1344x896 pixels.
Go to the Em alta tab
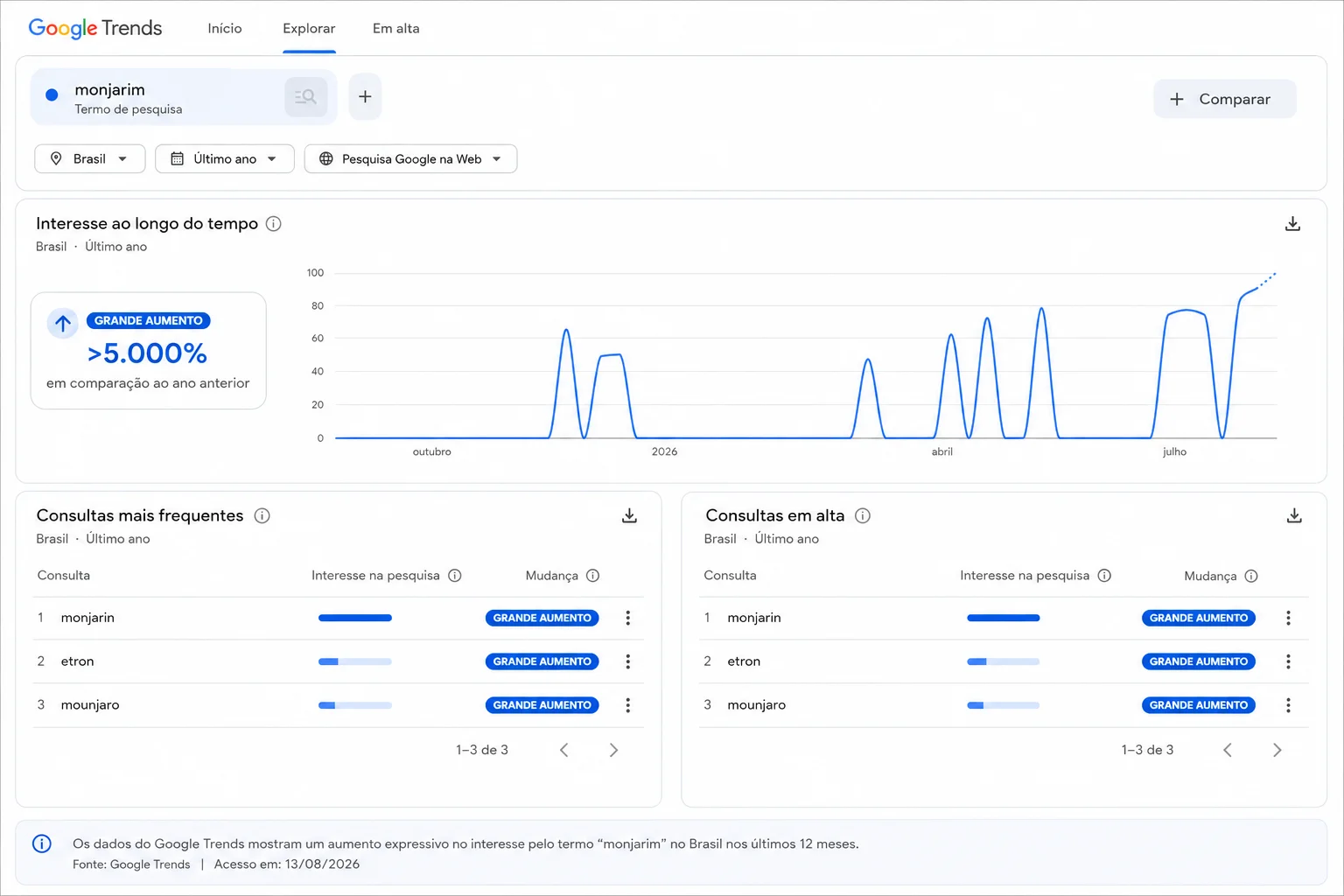tap(396, 28)
